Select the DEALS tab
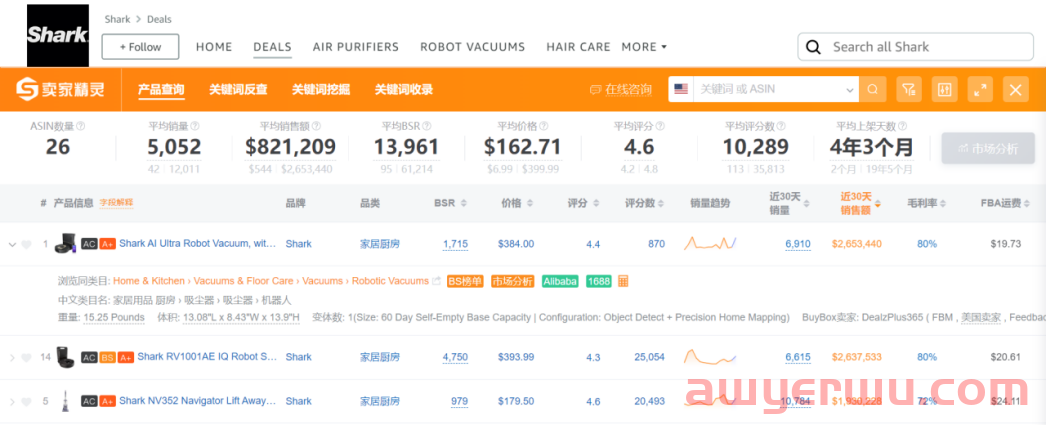This screenshot has height=425, width=1046. pyautogui.click(x=272, y=47)
